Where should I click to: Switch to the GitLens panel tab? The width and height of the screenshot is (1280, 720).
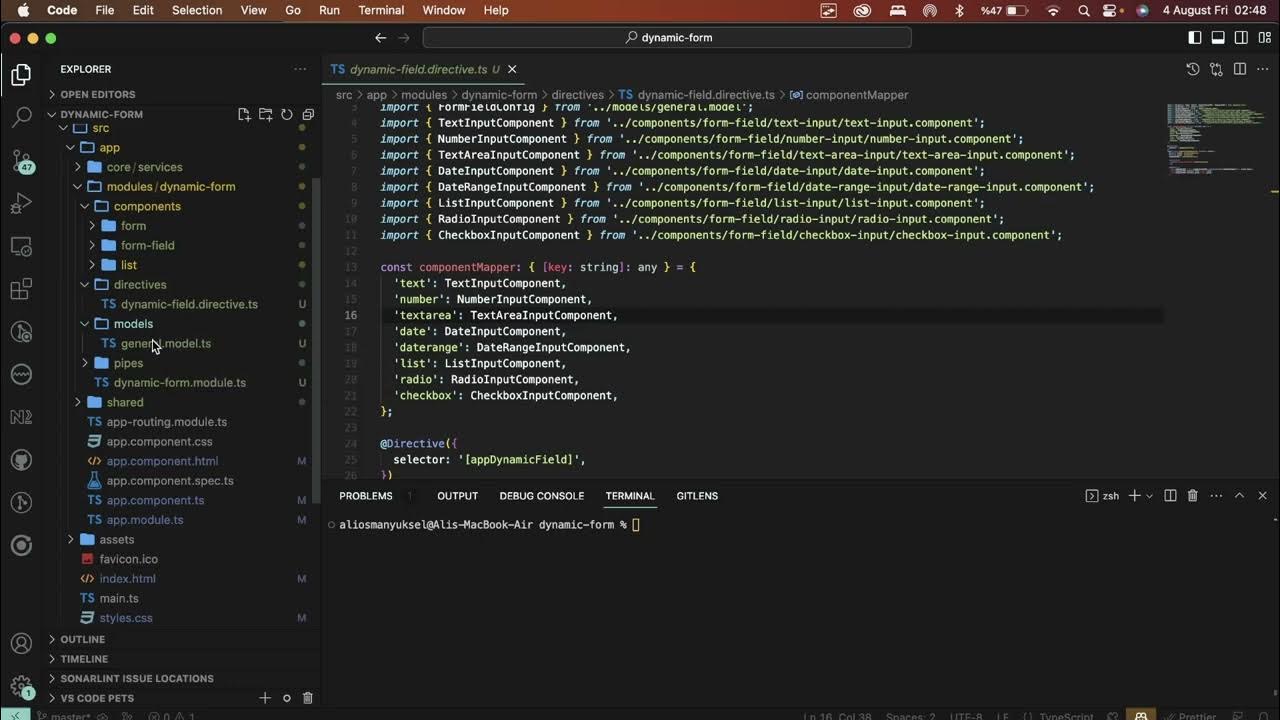(x=697, y=496)
